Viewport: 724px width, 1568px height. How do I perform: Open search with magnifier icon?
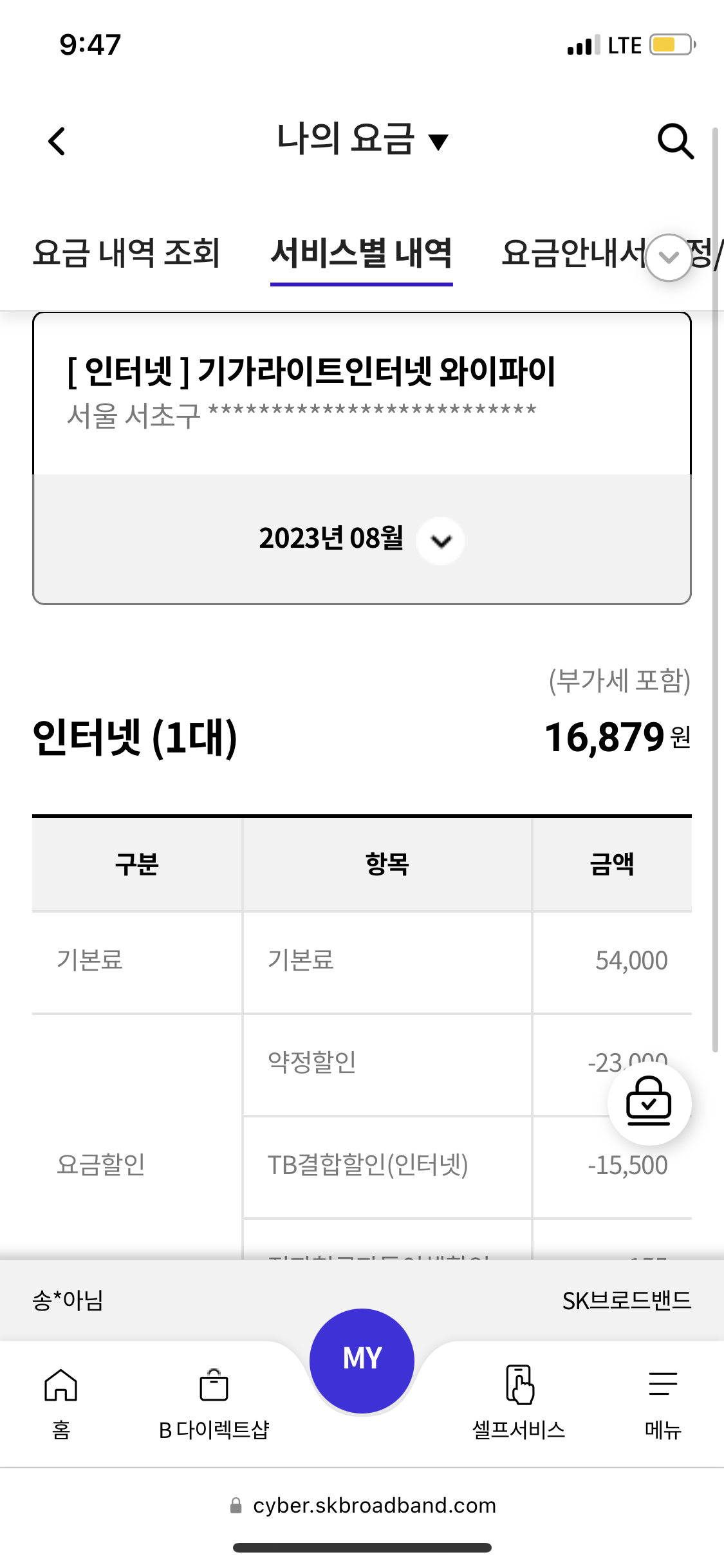click(675, 141)
